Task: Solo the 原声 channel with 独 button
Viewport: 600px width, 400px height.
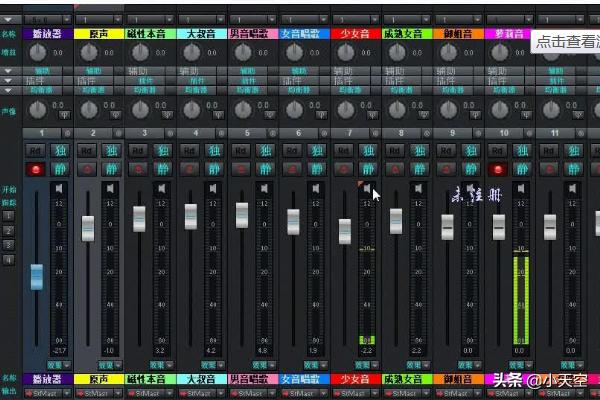Action: (x=112, y=151)
